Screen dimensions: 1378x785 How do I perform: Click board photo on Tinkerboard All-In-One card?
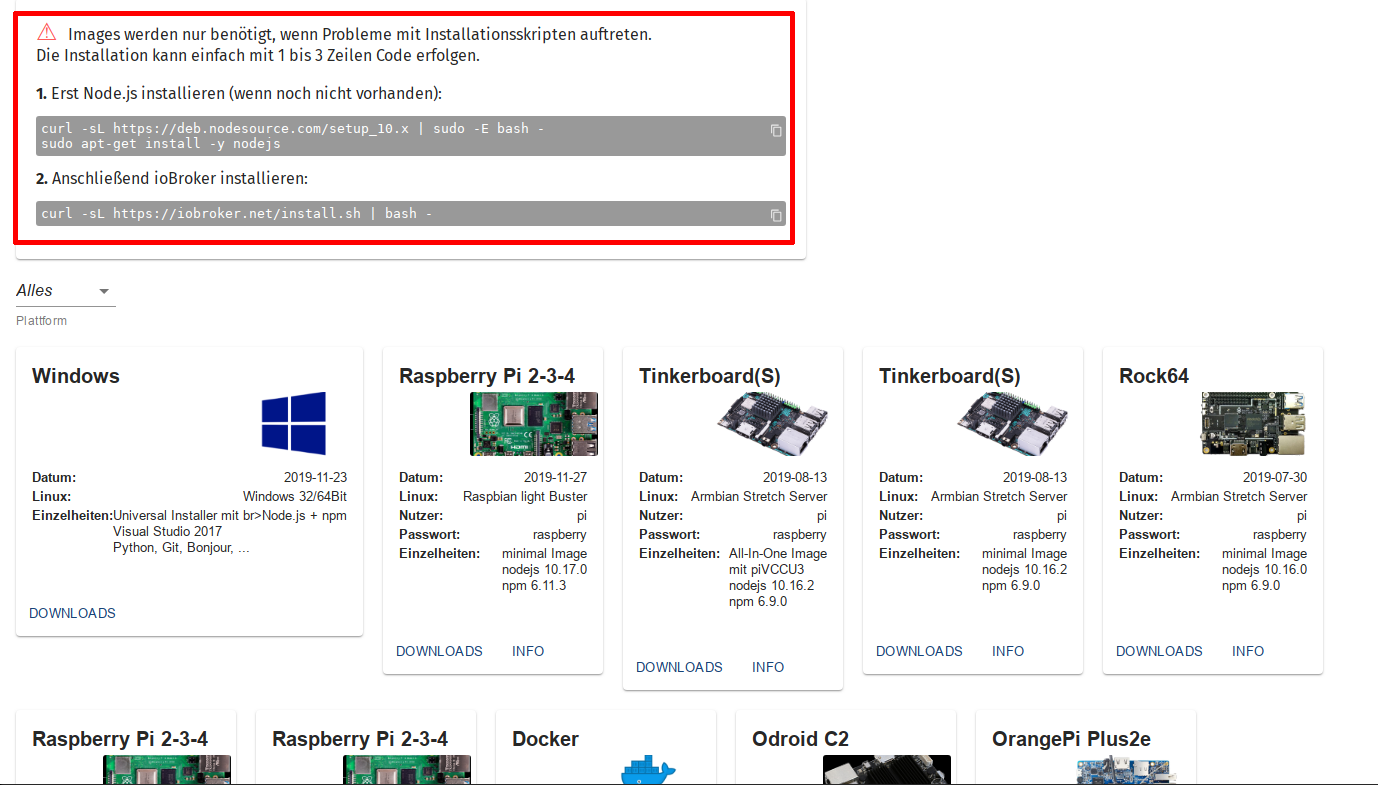(x=774, y=423)
